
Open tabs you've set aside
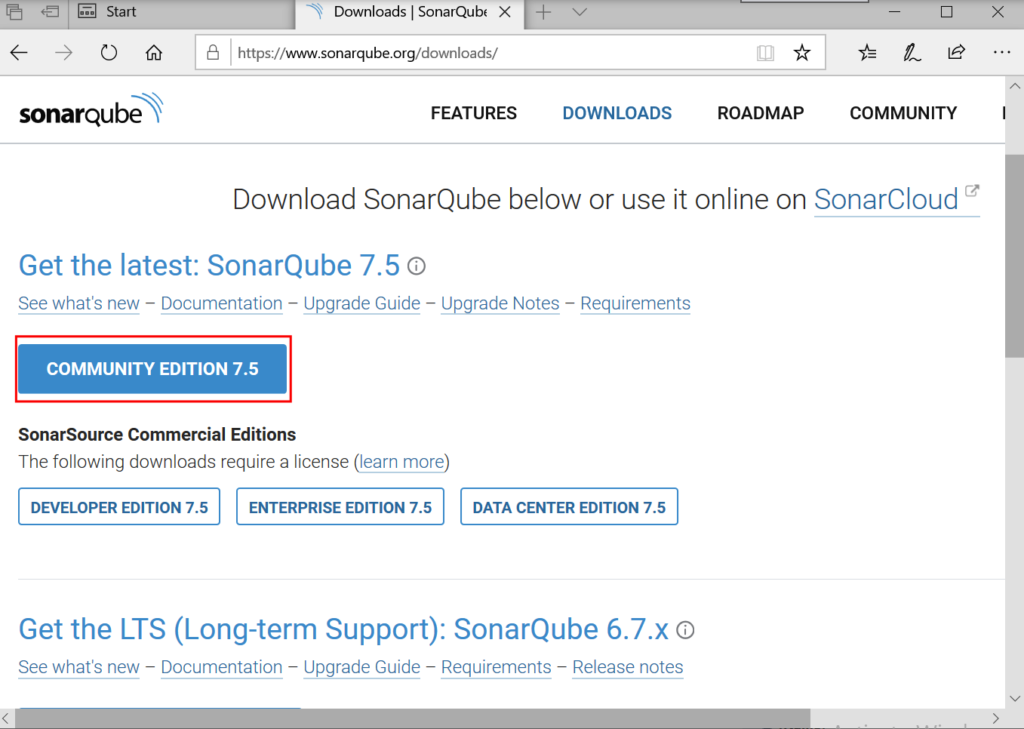tap(14, 11)
